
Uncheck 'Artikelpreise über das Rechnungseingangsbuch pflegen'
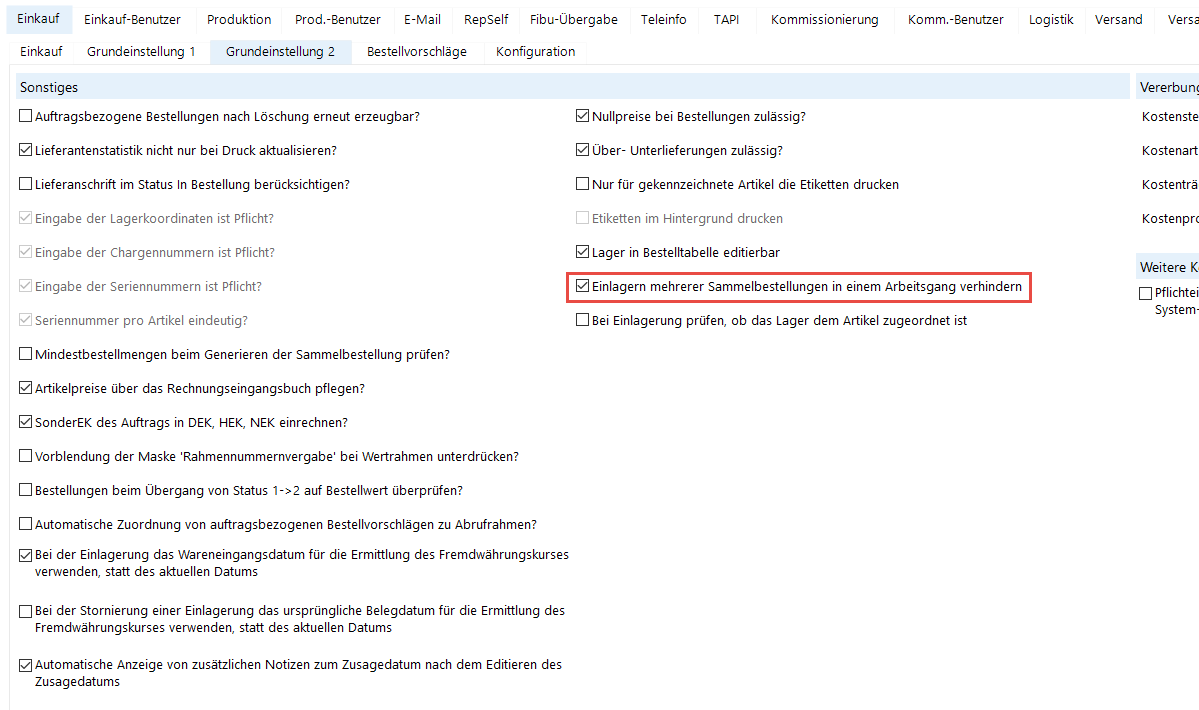tap(25, 388)
